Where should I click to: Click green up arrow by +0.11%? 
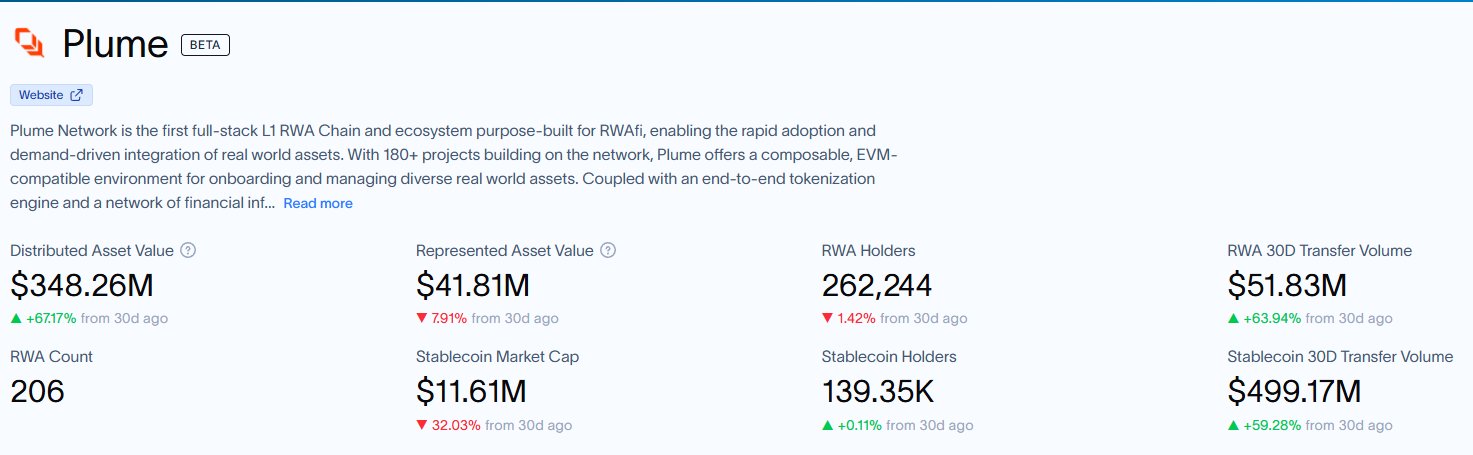coord(827,425)
